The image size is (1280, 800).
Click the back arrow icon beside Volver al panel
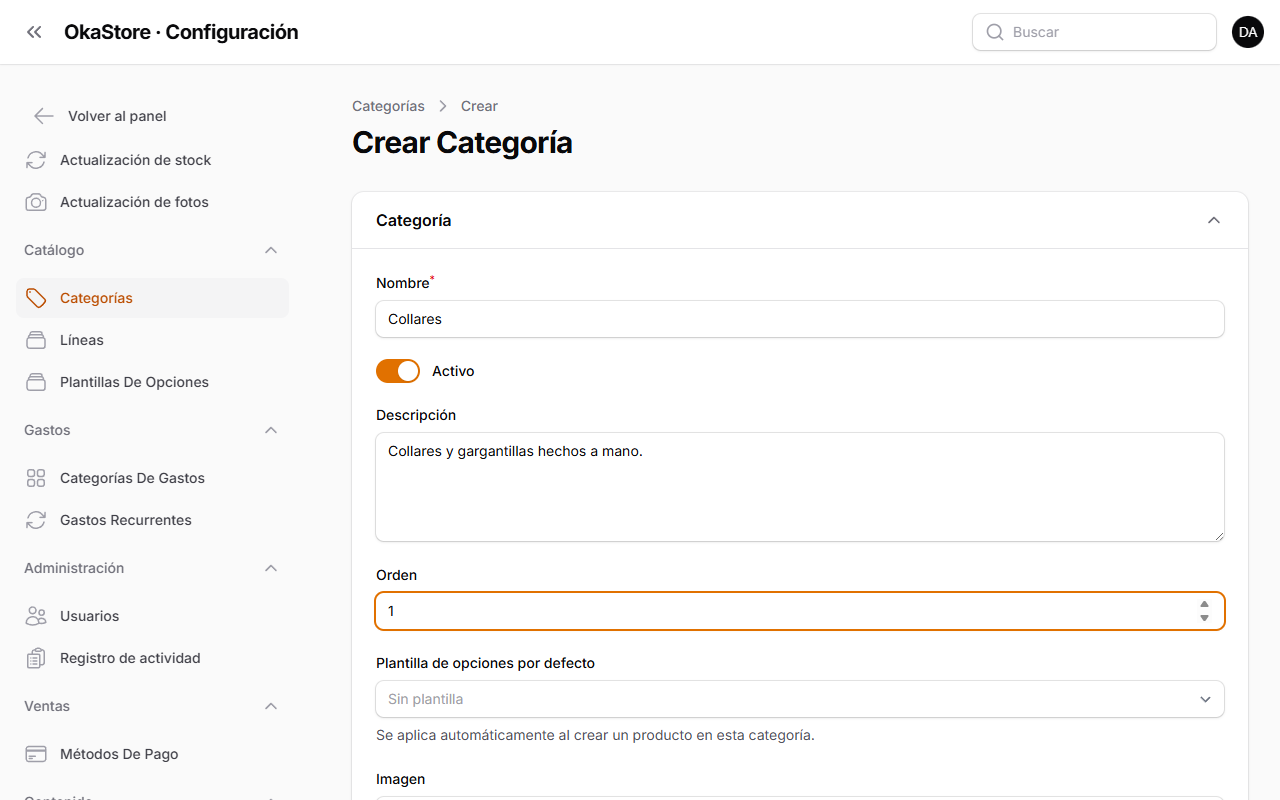[x=43, y=116]
